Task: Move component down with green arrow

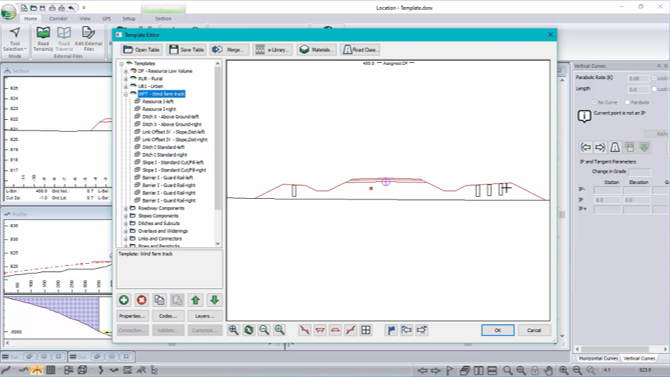Action: click(215, 300)
